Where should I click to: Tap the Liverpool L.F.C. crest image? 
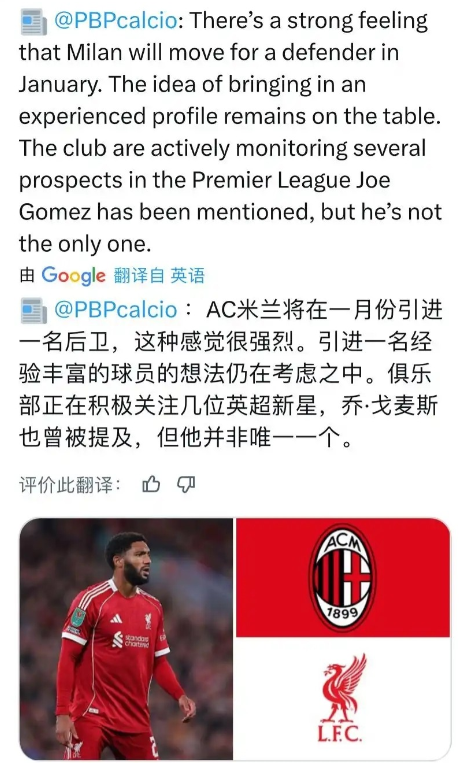[x=342, y=698]
